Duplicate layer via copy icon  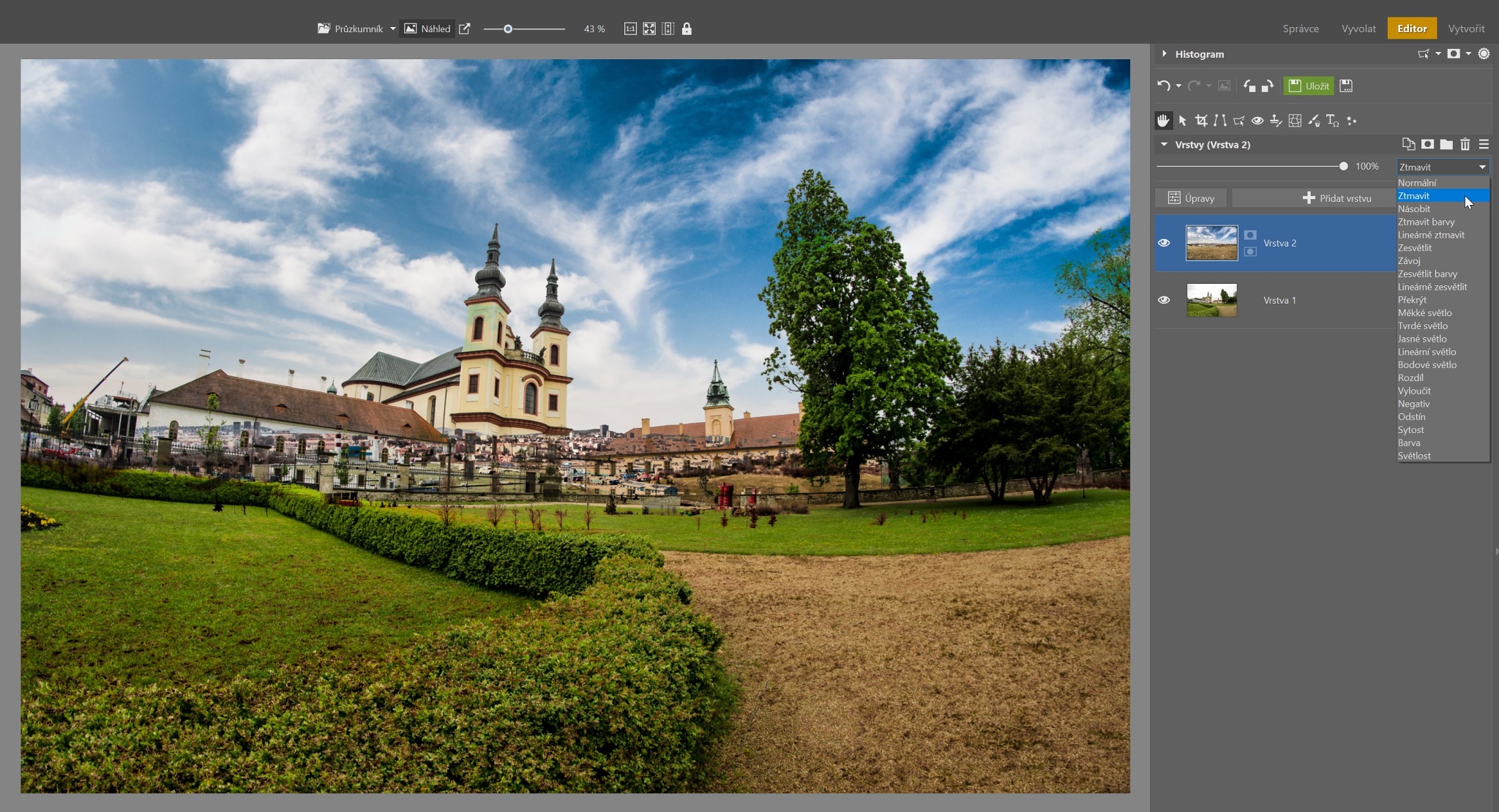tap(1408, 144)
